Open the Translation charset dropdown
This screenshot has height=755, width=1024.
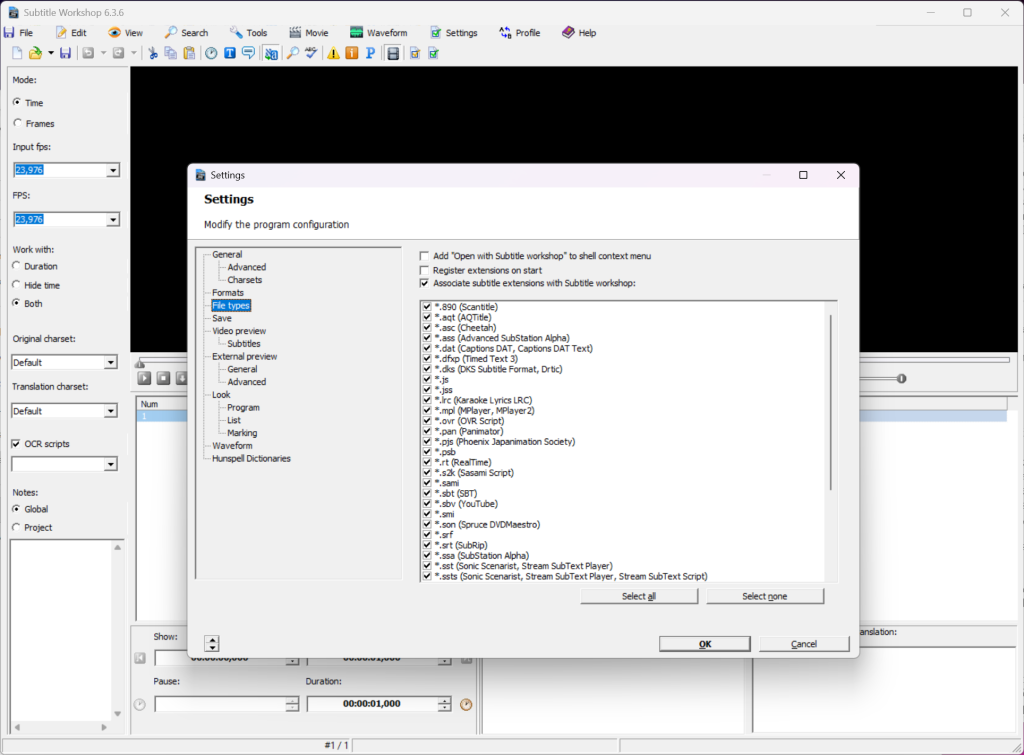110,411
